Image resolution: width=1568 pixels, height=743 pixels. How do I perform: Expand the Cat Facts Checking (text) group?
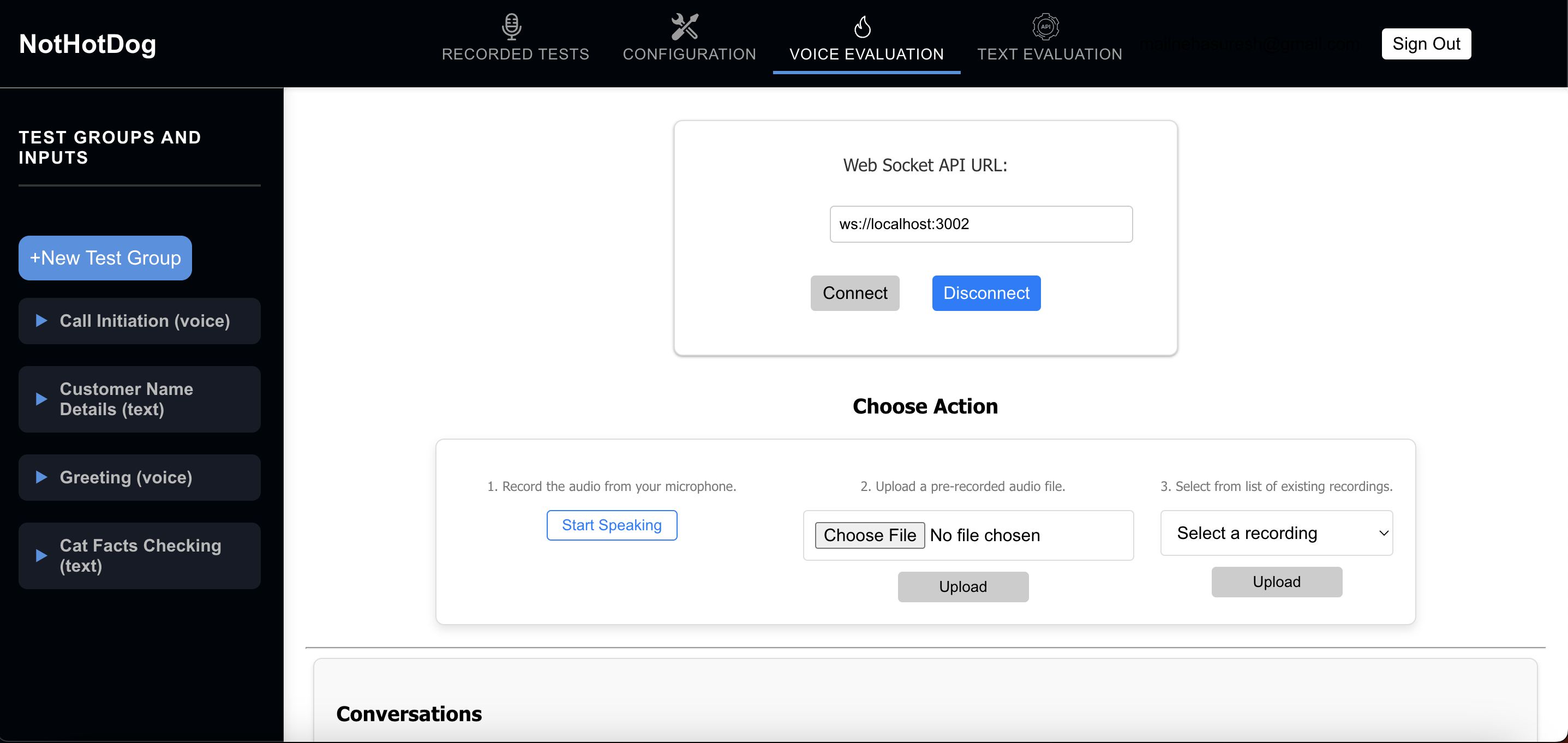41,555
